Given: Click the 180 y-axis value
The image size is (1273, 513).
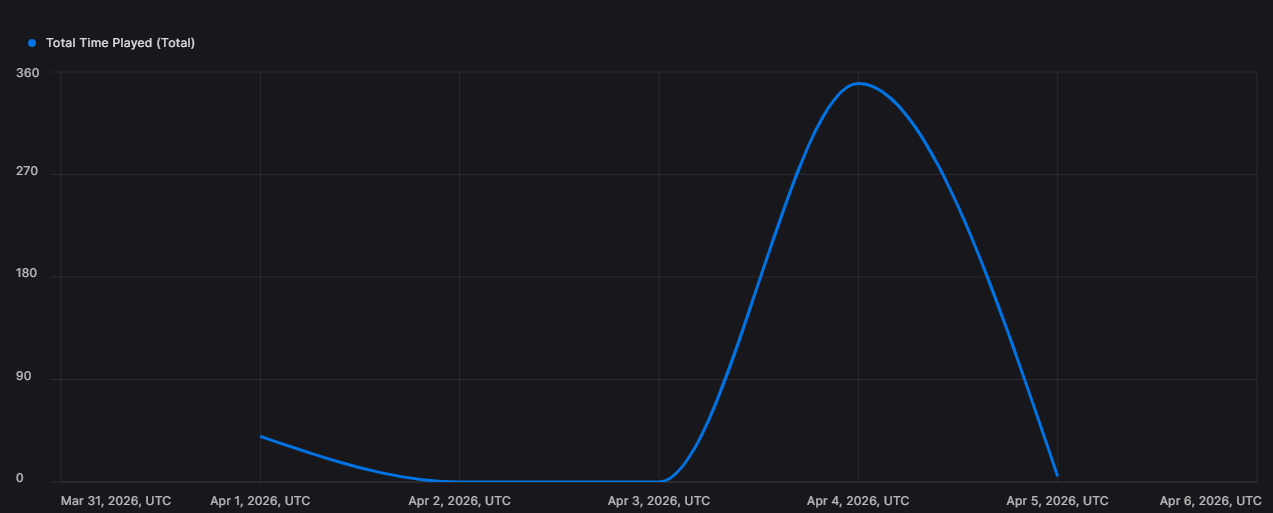Looking at the screenshot, I should (x=28, y=275).
